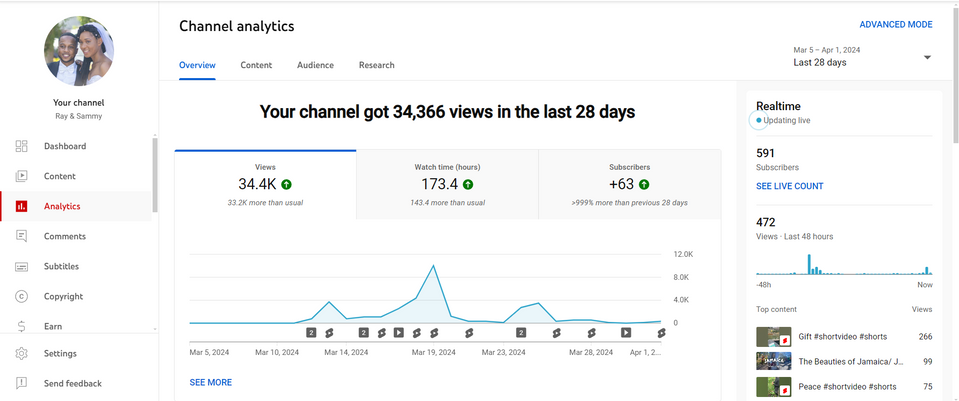Open the Dashboard sidebar icon
Viewport: 959px width, 401px height.
click(22, 146)
